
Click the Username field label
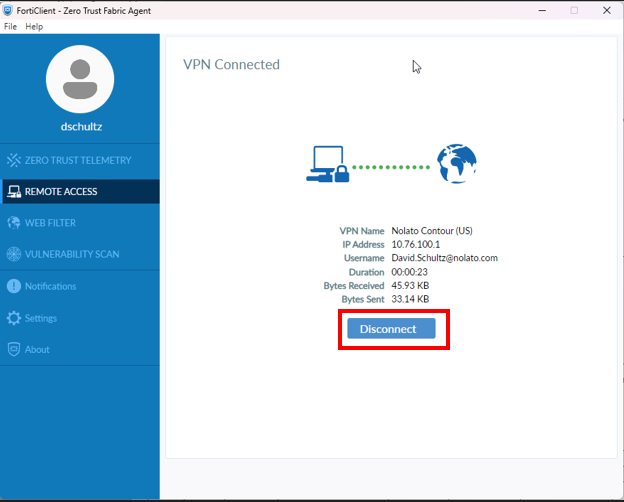[x=364, y=258]
